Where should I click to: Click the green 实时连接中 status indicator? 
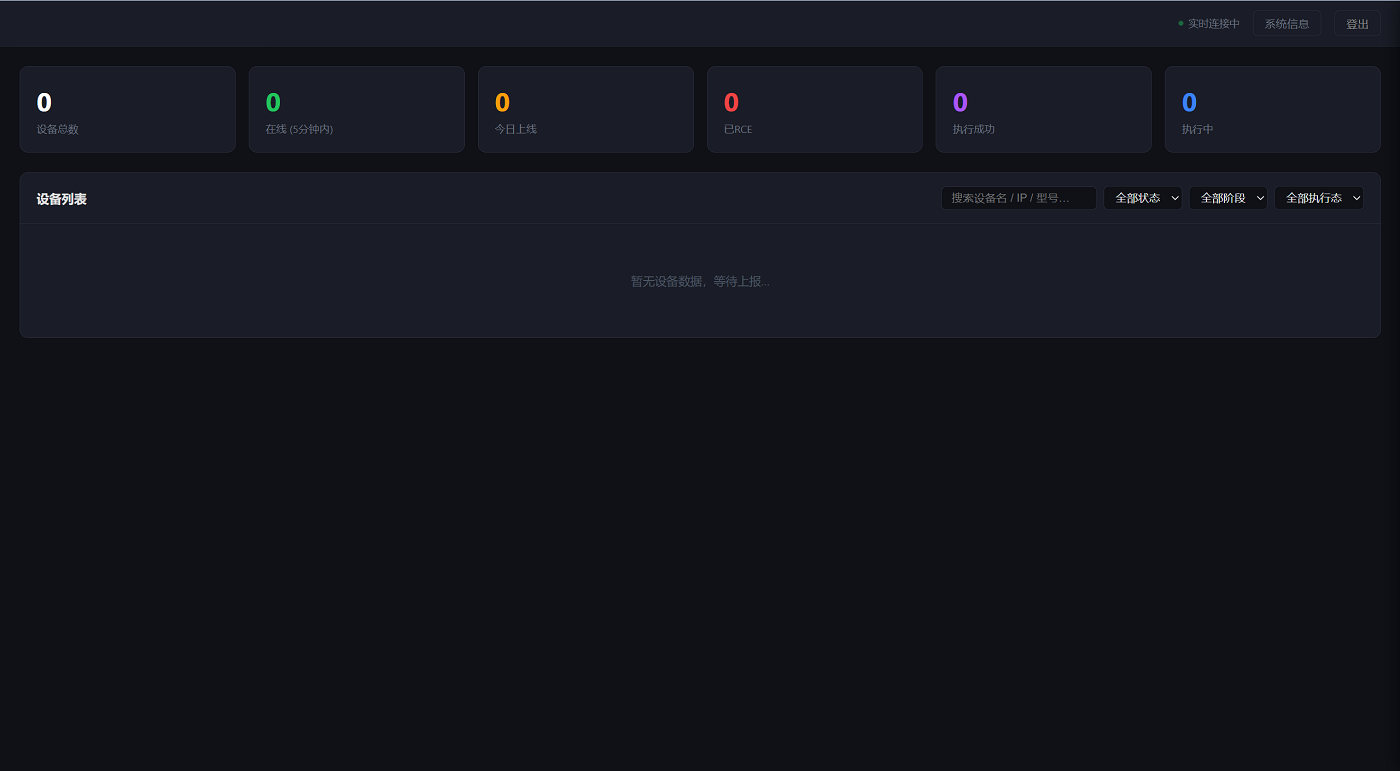(1209, 23)
